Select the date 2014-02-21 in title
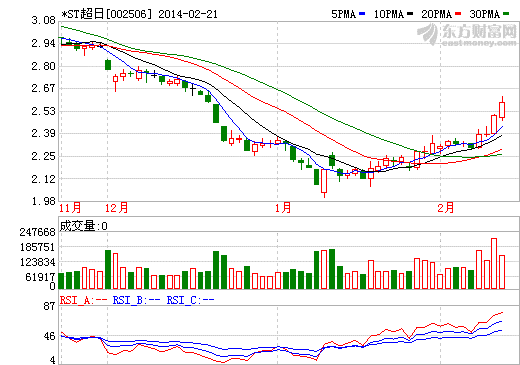The image size is (520, 365). click(x=188, y=14)
